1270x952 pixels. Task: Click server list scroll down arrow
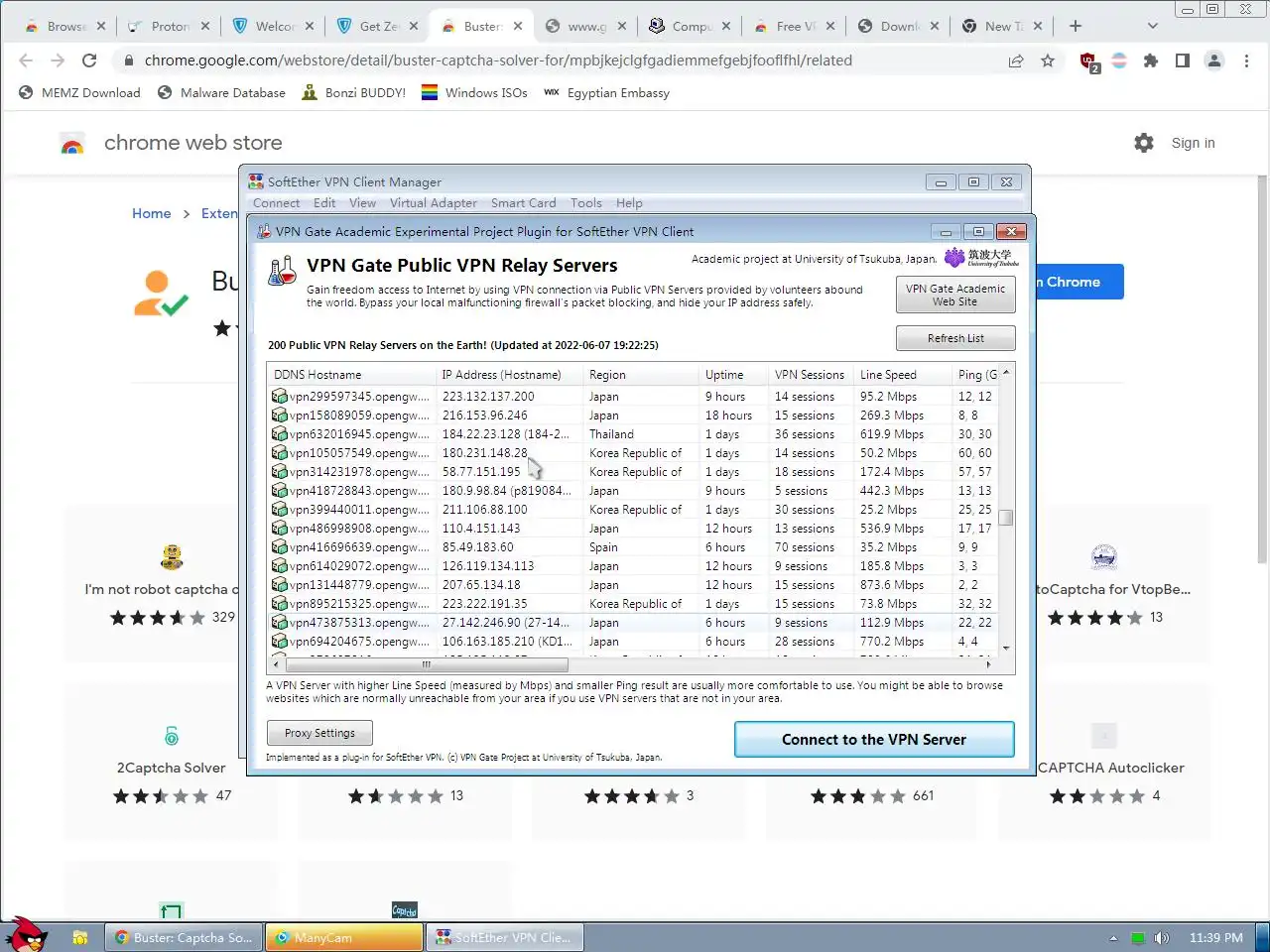[x=1006, y=648]
